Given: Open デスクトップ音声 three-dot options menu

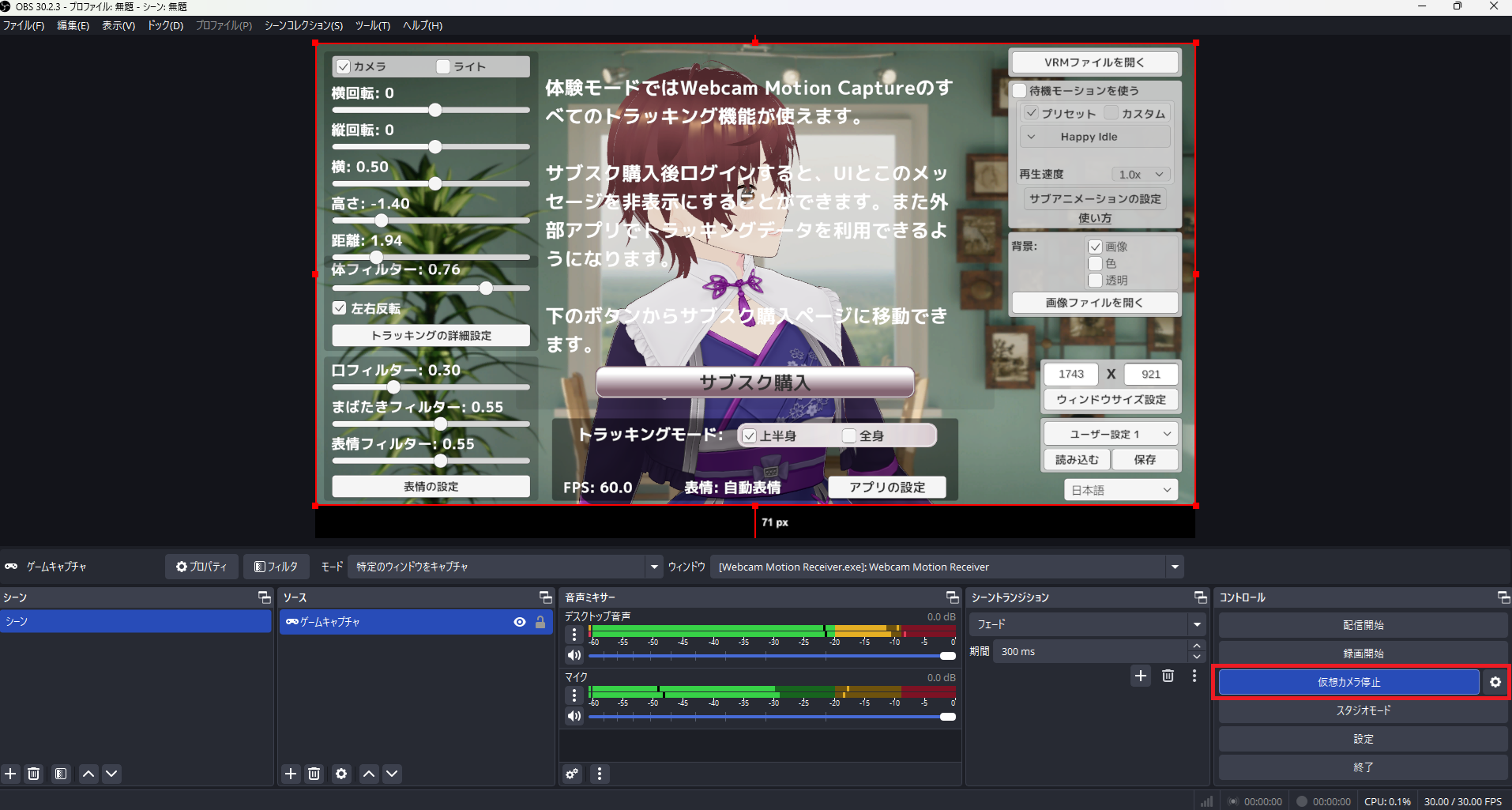Looking at the screenshot, I should point(574,634).
